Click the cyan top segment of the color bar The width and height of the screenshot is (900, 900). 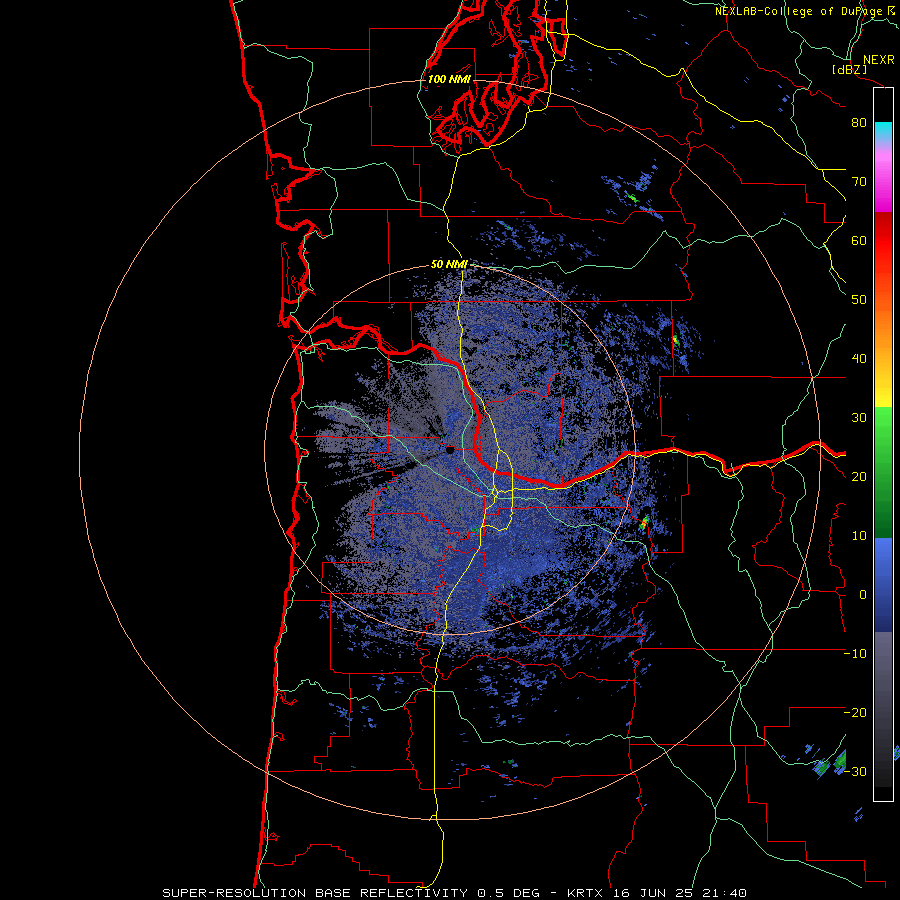883,131
